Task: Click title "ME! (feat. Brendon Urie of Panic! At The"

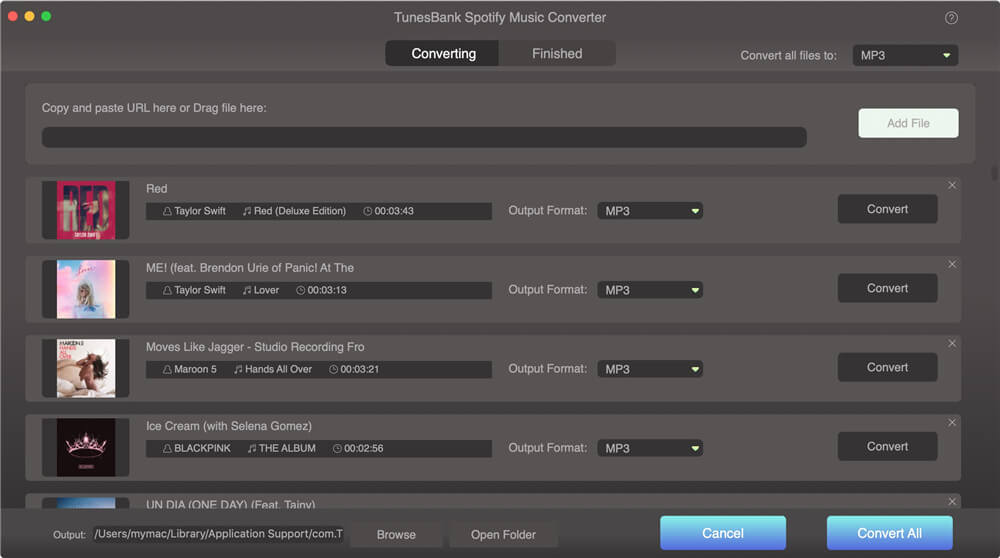Action: 250,268
